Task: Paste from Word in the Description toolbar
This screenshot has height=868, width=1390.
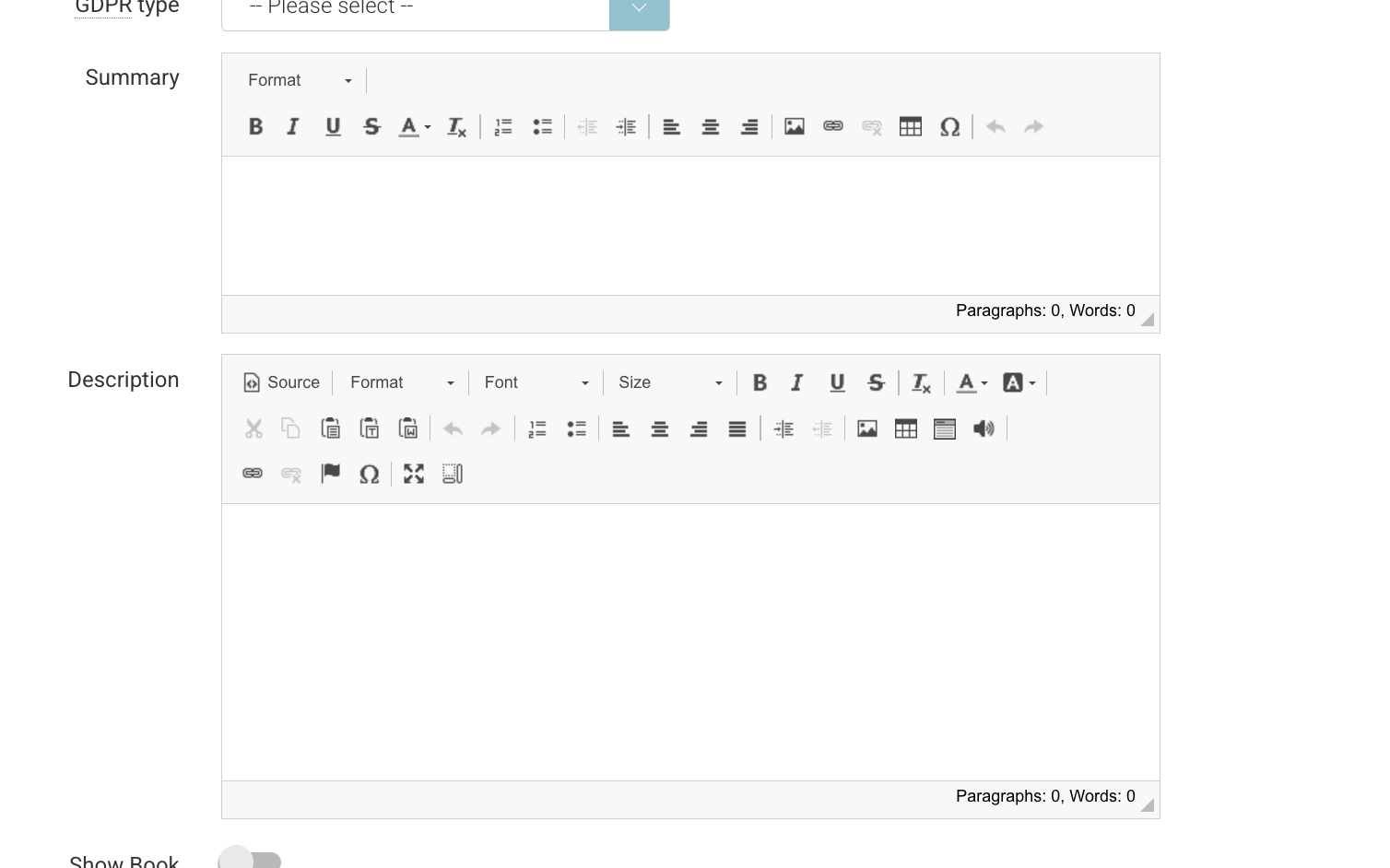Action: click(407, 428)
